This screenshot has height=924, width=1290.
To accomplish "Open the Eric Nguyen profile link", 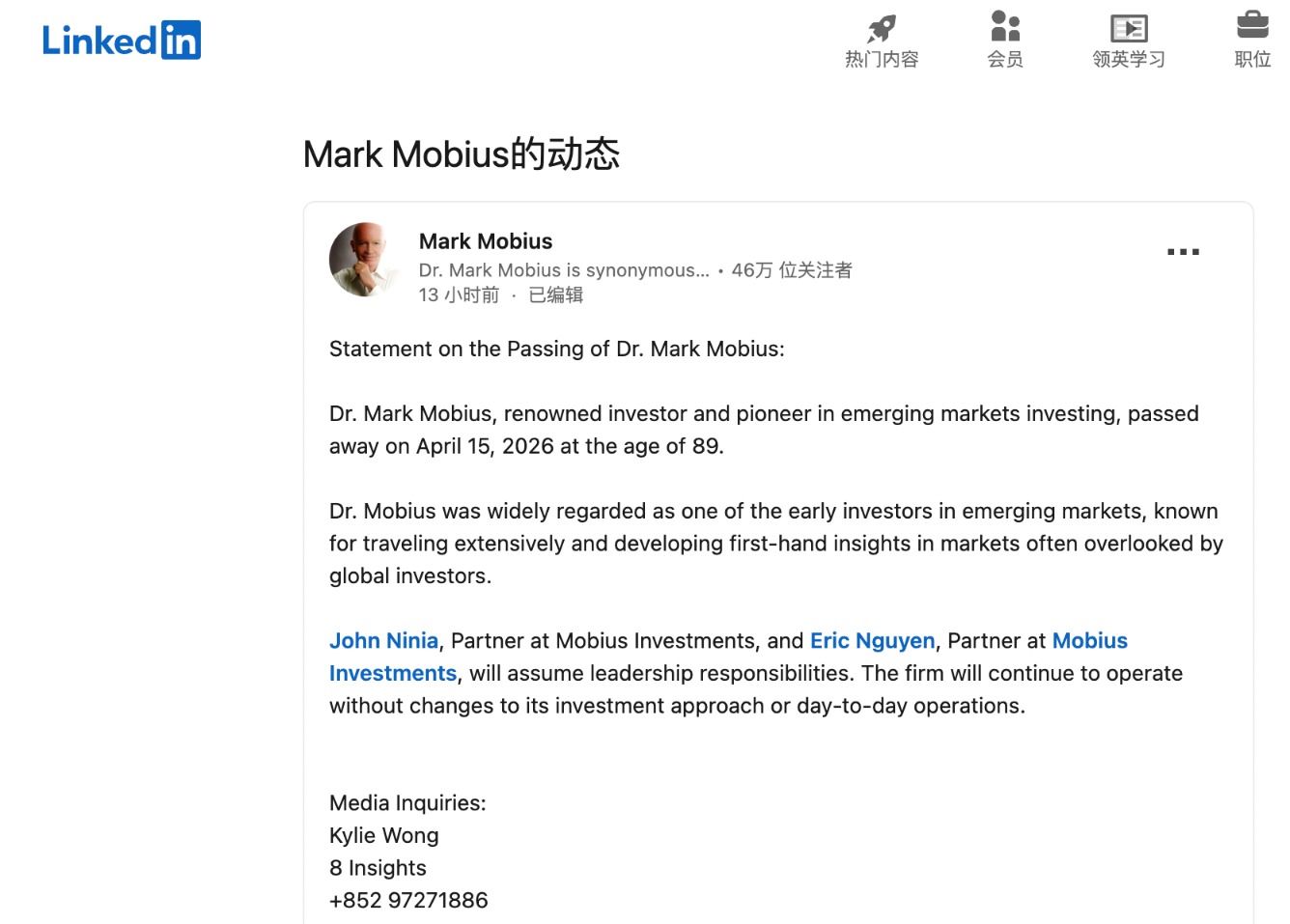I will 872,641.
